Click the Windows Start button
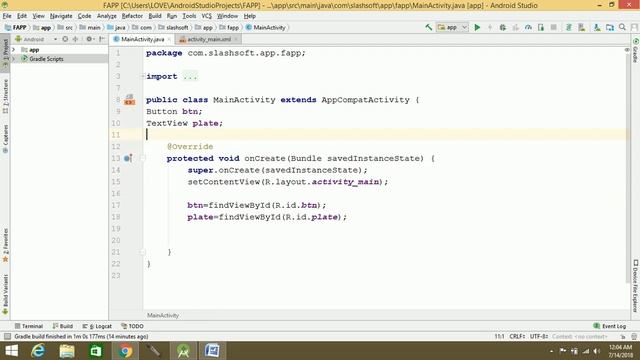This screenshot has height=360, width=640. [x=11, y=351]
